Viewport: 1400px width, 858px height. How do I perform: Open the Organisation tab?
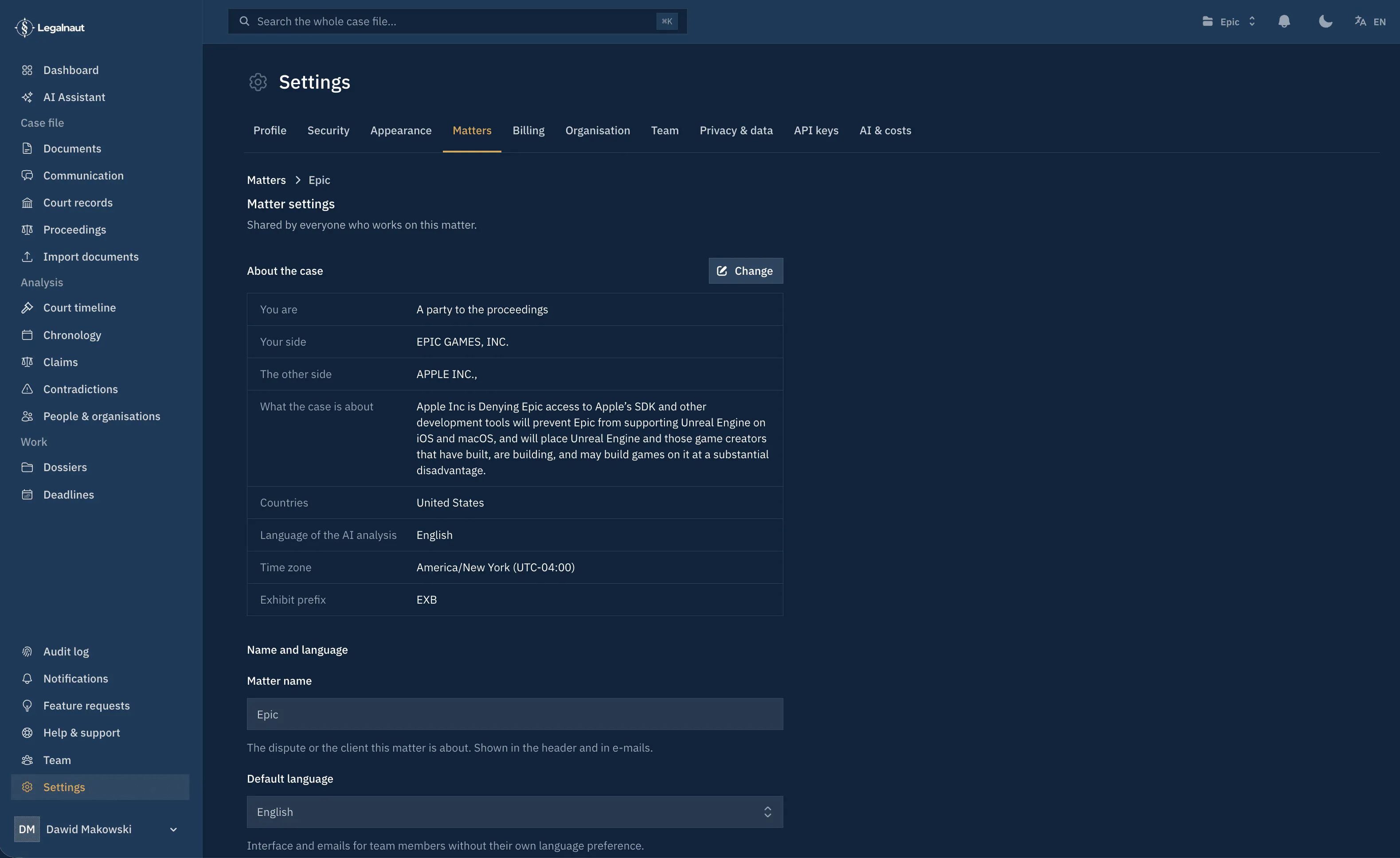point(597,131)
